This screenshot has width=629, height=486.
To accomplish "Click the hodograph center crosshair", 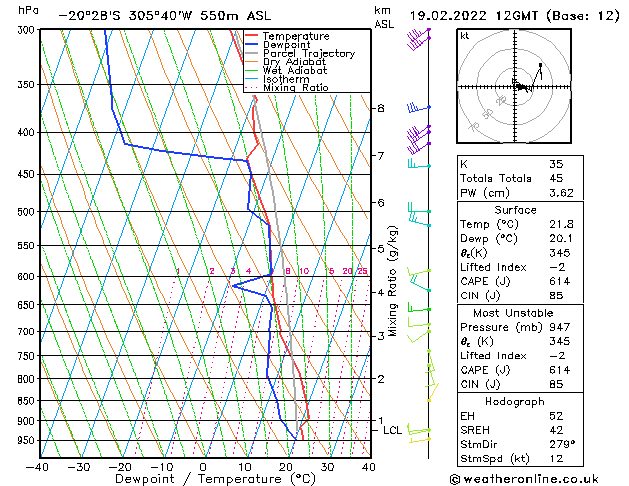I will [515, 87].
